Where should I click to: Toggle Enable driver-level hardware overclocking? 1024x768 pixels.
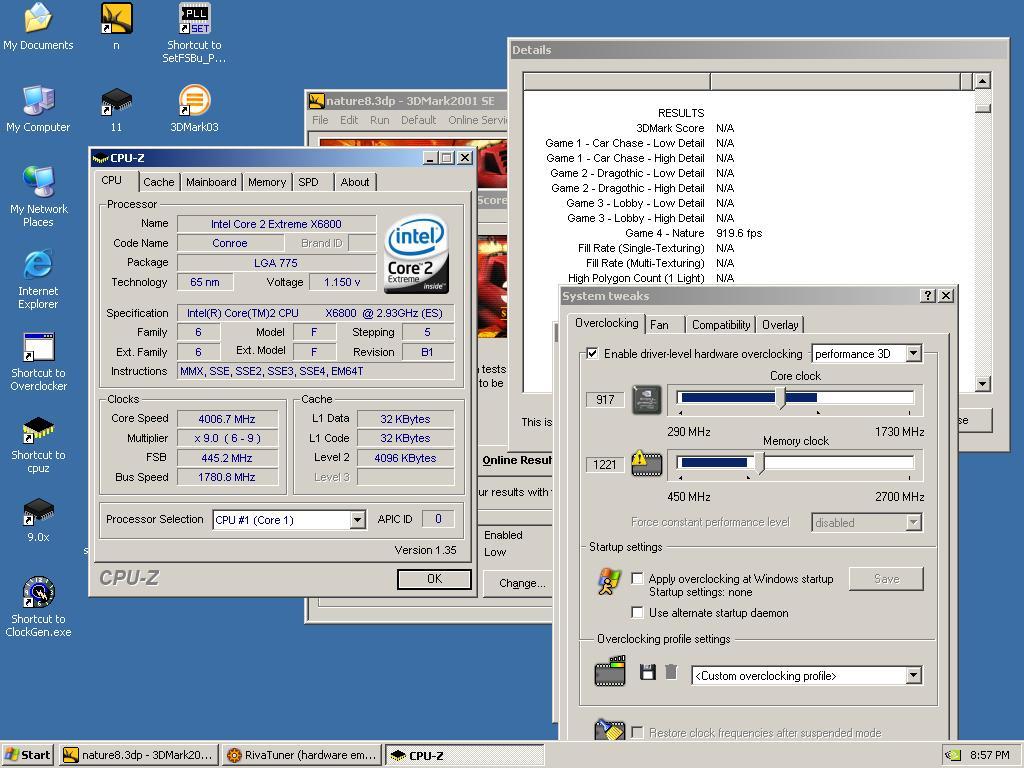(x=592, y=353)
